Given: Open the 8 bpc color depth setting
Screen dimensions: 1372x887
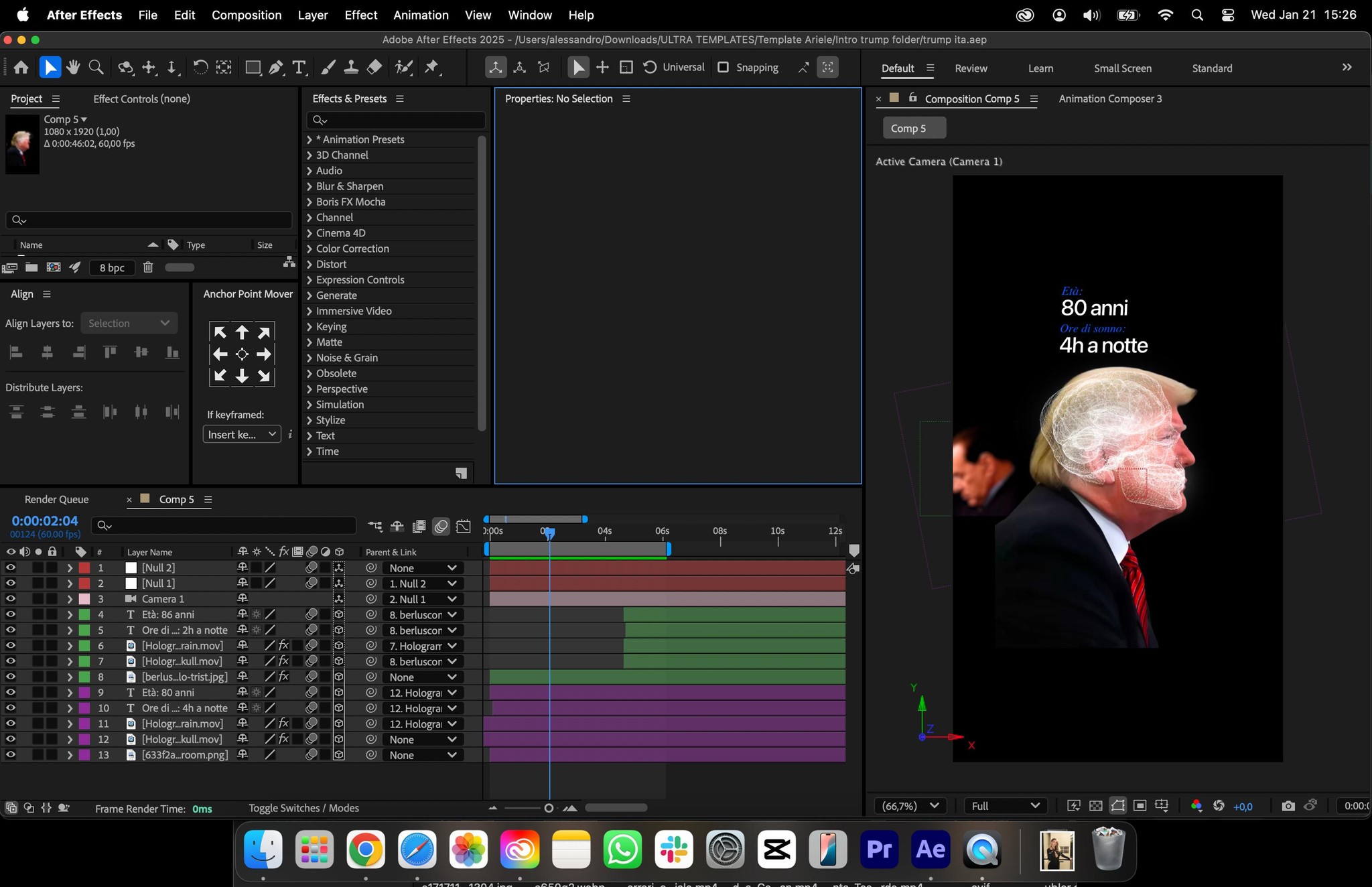Looking at the screenshot, I should click(112, 267).
